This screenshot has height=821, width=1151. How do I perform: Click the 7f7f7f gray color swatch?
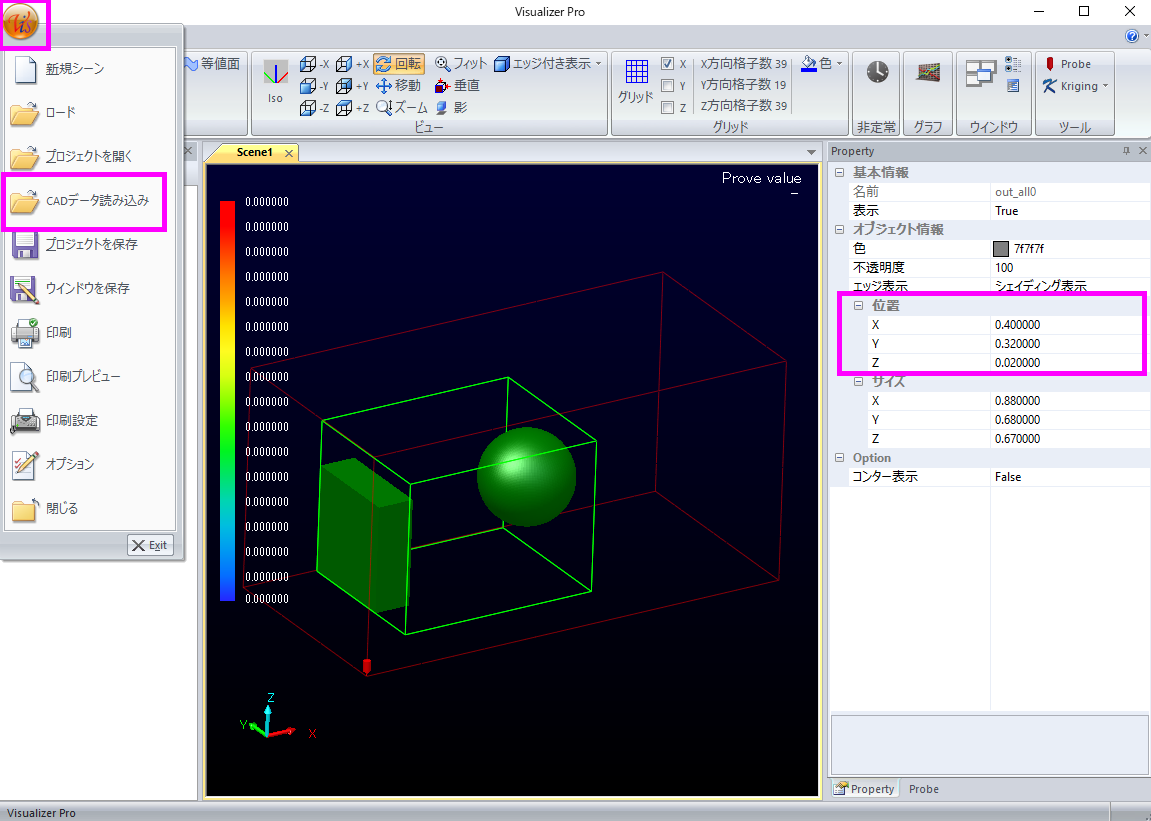pos(1001,249)
